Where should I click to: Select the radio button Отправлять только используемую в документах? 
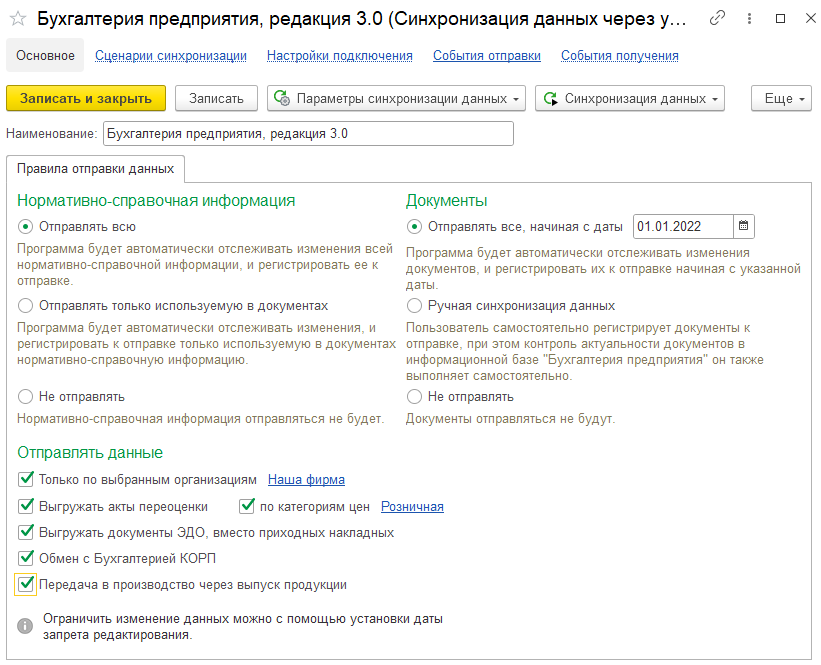pos(26,305)
